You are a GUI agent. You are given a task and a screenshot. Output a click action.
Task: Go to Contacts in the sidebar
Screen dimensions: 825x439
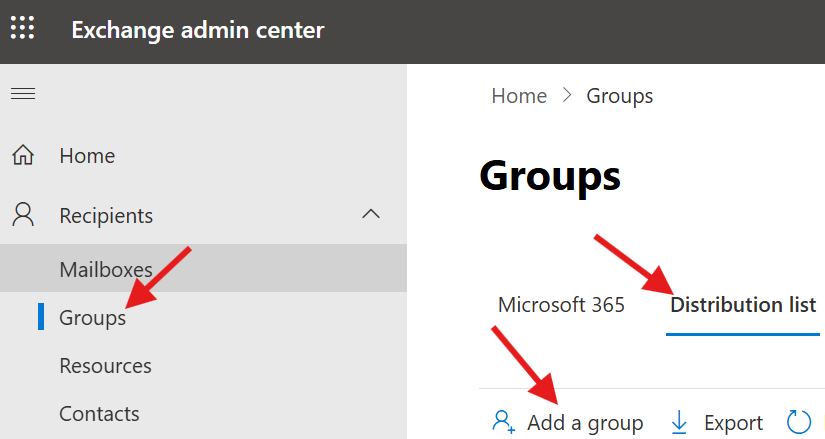(x=99, y=414)
